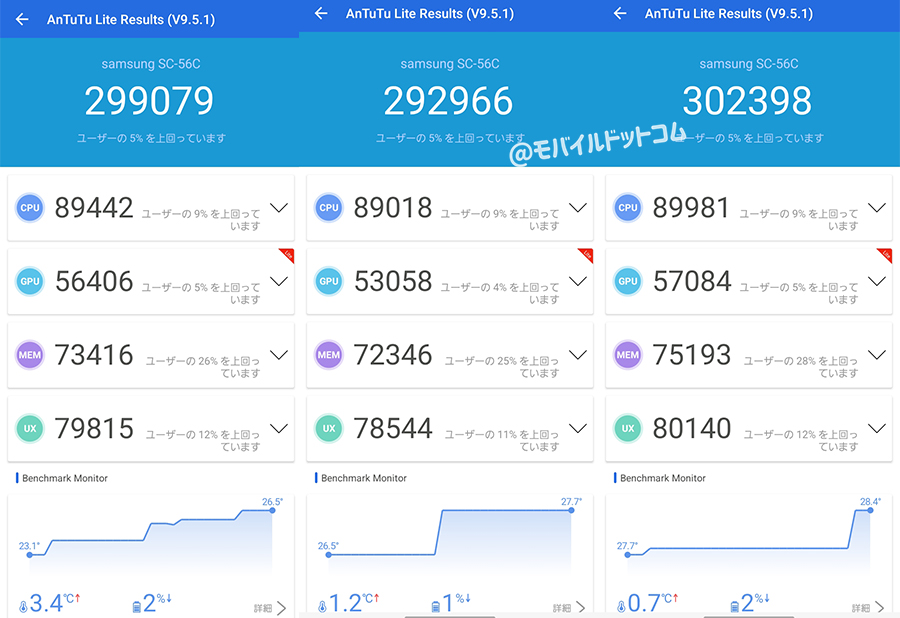Expand the CPU 89442 score details
The image size is (900, 618).
coord(279,208)
